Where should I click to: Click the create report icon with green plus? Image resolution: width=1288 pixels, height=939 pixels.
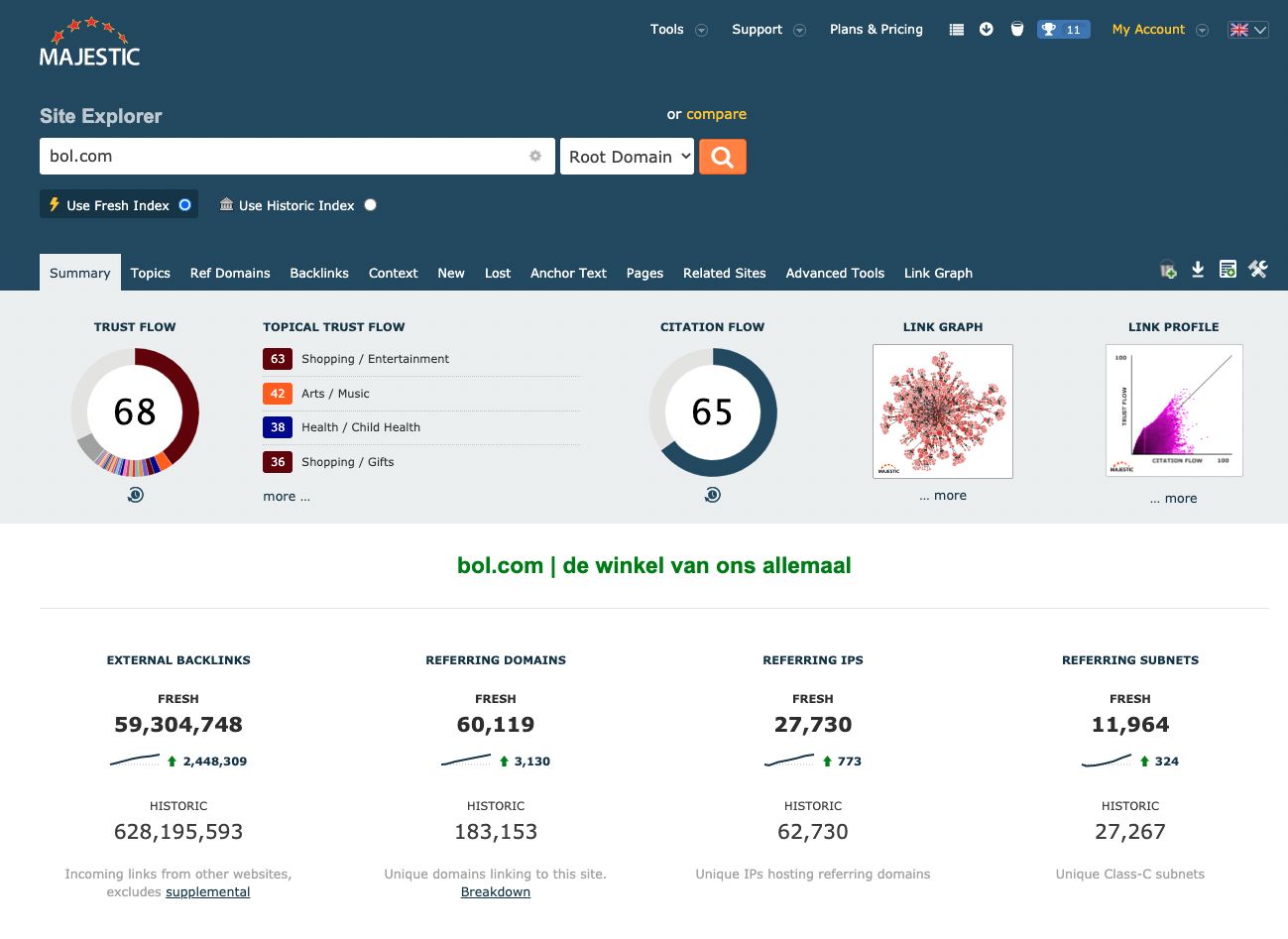click(1228, 269)
